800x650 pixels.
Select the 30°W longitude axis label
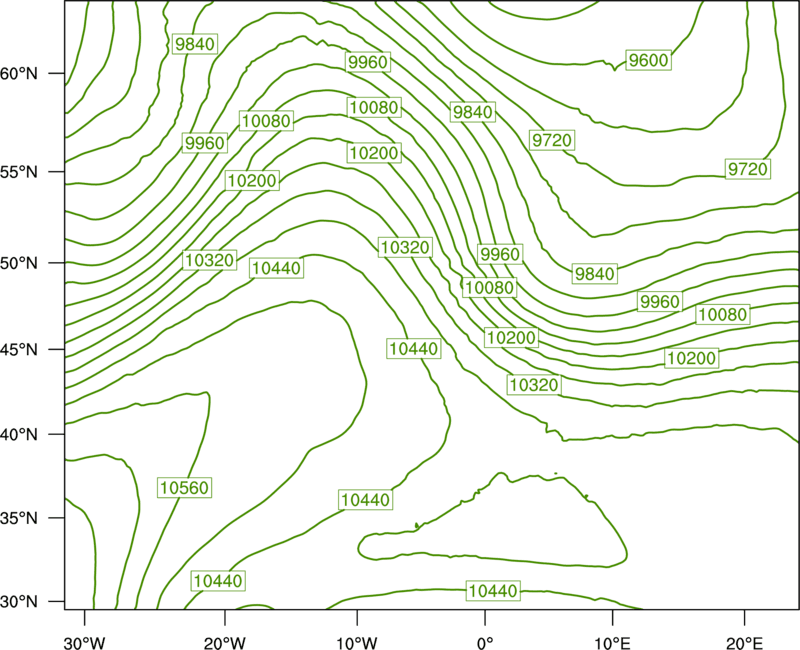point(85,643)
